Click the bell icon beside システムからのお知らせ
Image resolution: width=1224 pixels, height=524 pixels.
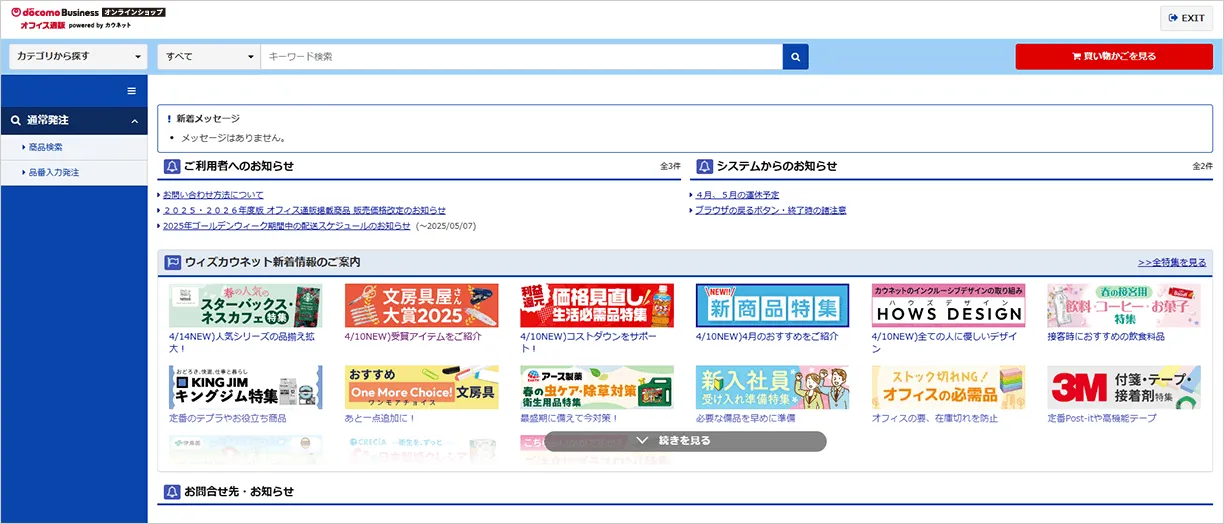703,166
